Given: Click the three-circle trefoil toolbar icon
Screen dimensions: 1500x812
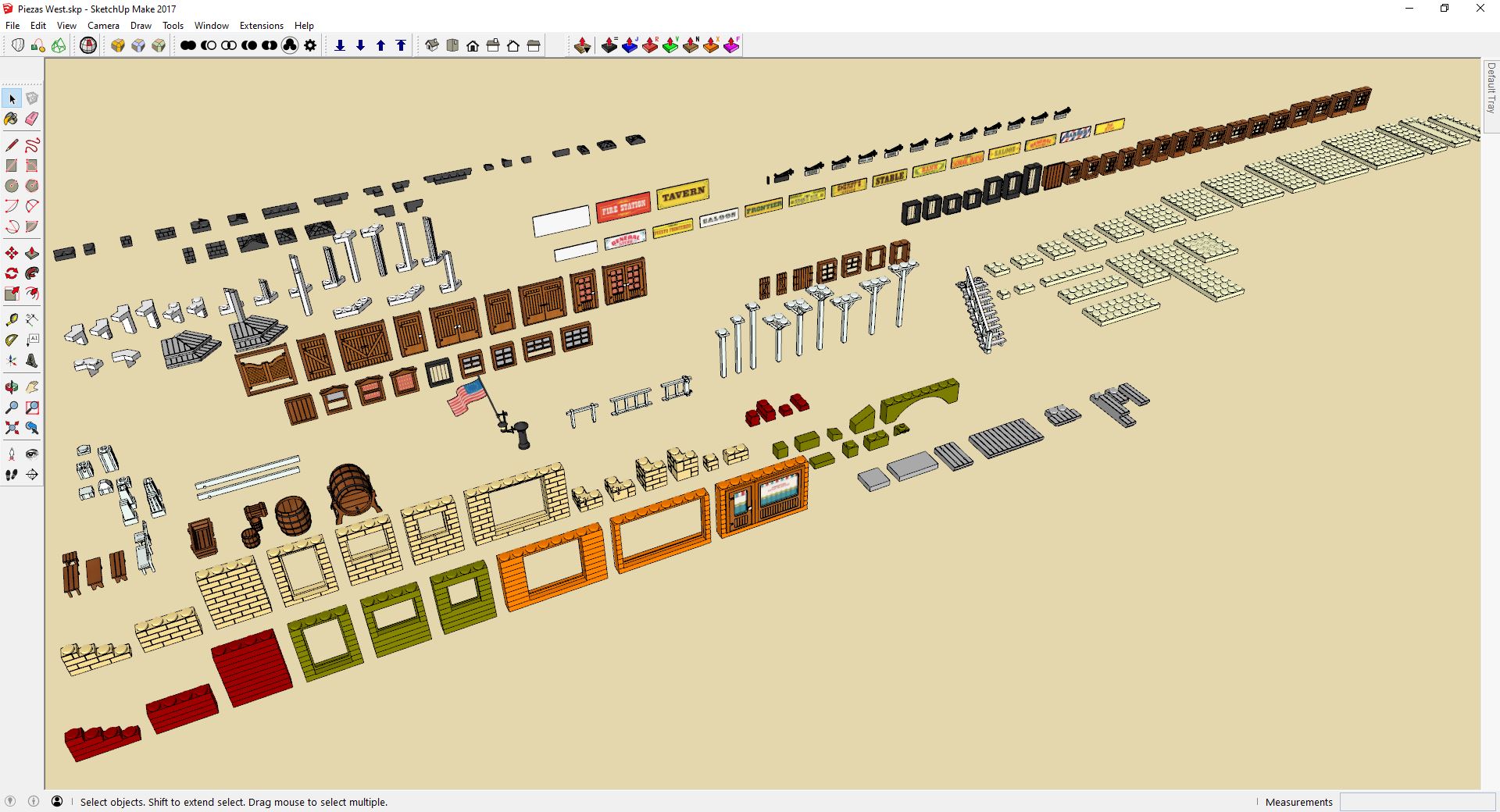Looking at the screenshot, I should click(x=290, y=45).
